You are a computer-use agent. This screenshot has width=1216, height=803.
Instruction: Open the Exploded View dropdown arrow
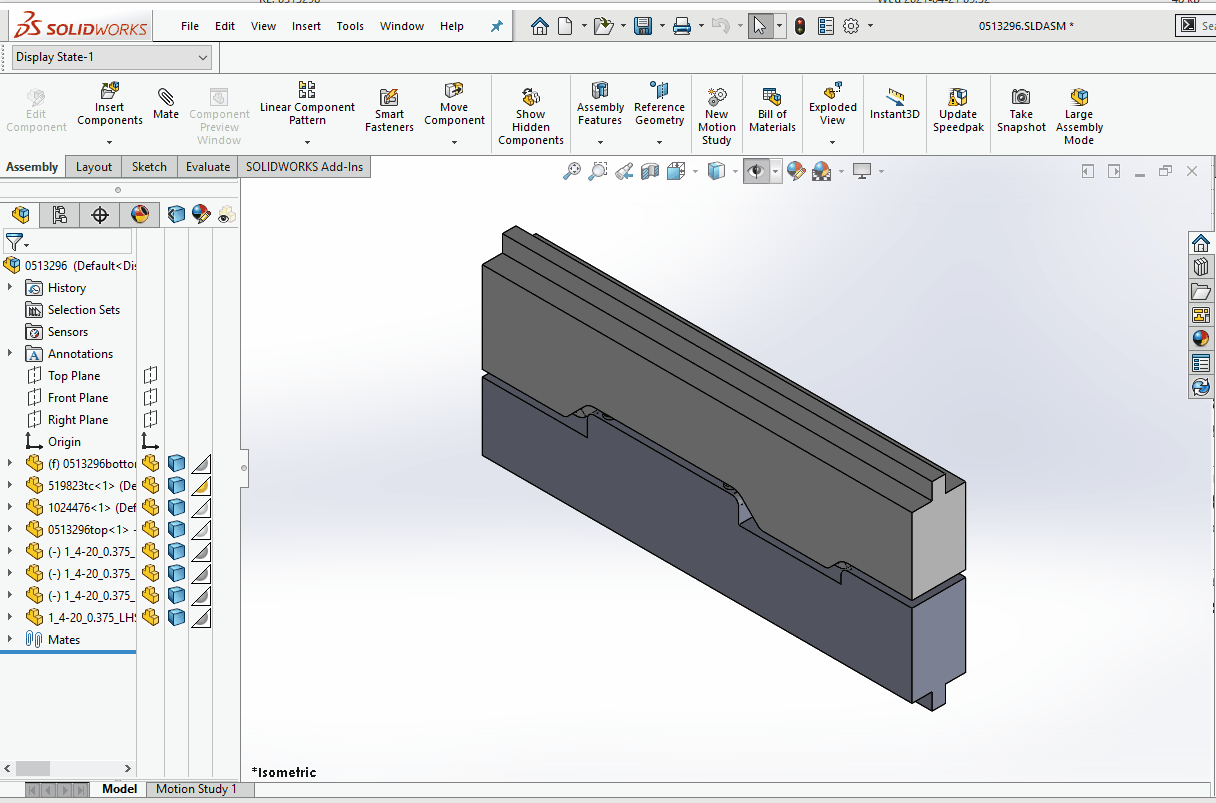(832, 141)
